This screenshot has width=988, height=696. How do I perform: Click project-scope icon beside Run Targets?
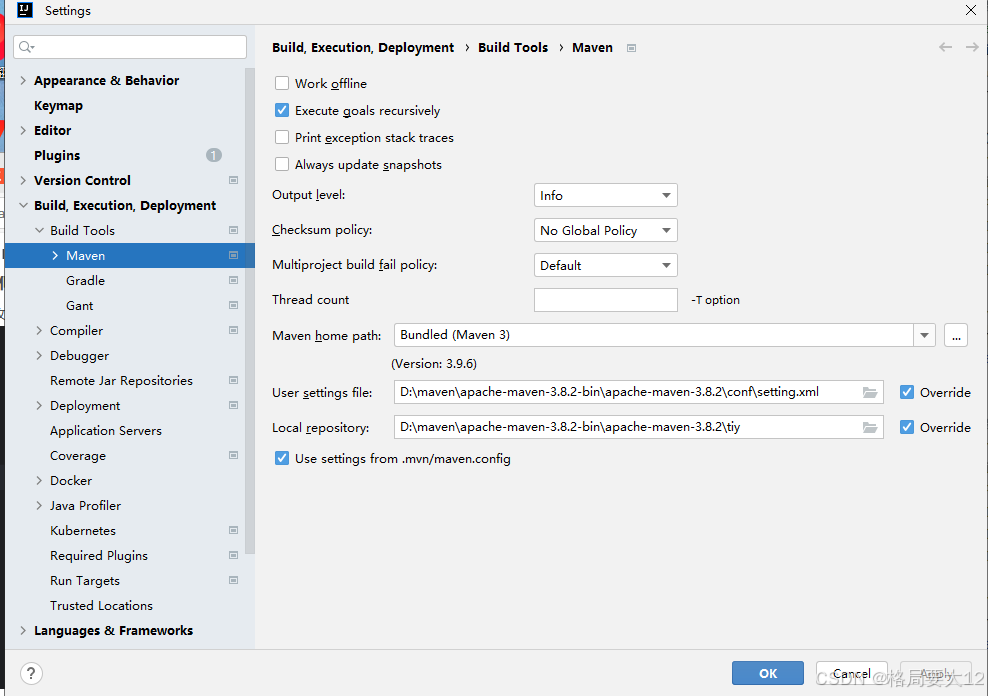point(233,580)
